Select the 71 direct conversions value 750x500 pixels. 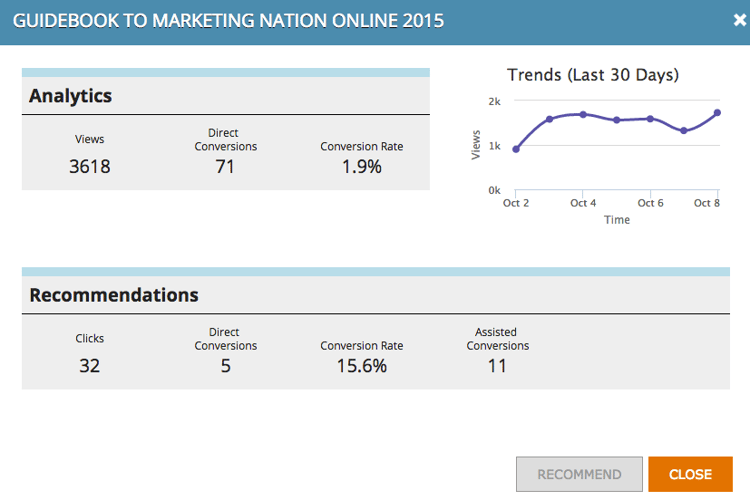225,167
